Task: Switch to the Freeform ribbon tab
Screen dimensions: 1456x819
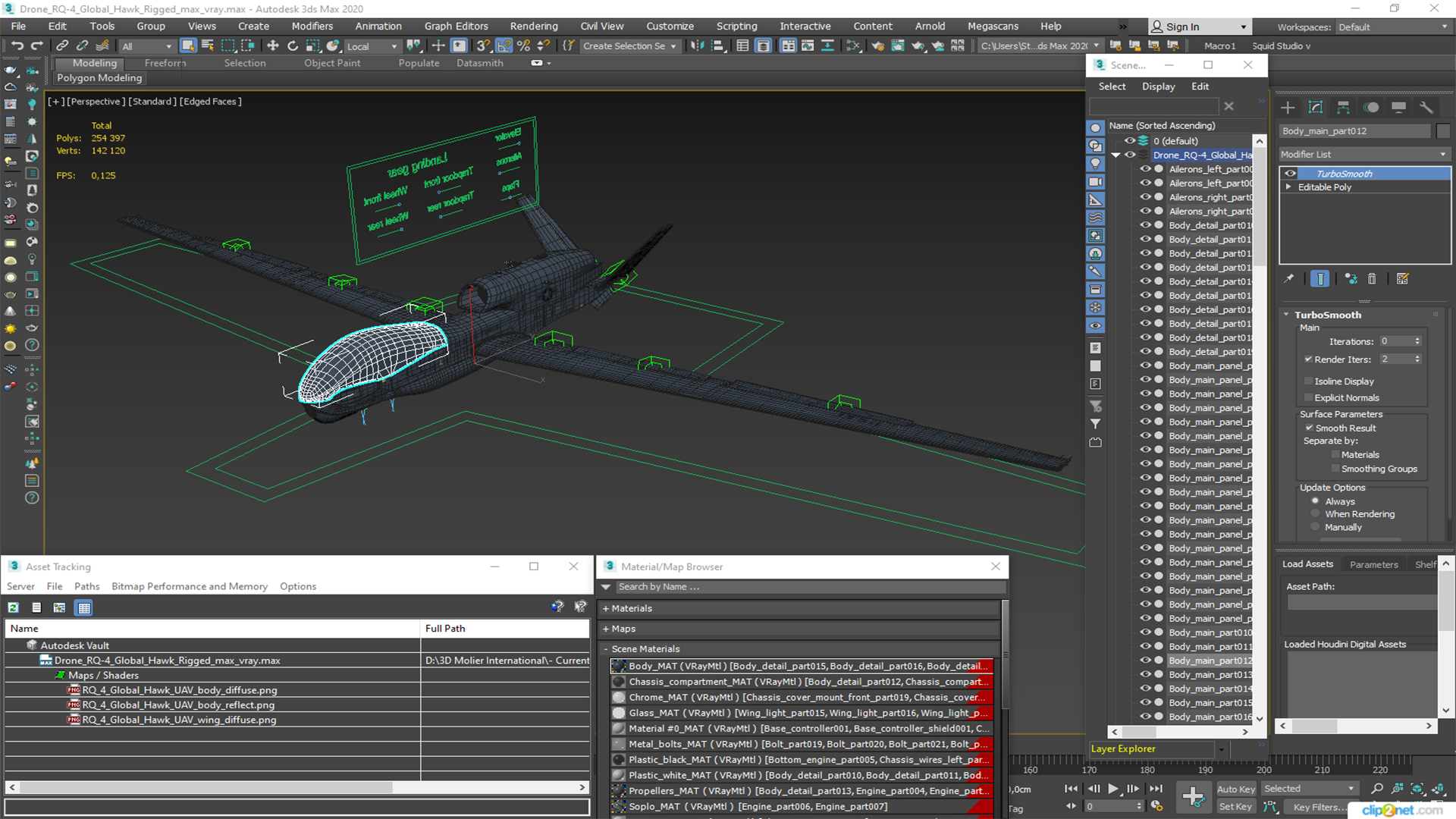Action: click(165, 63)
